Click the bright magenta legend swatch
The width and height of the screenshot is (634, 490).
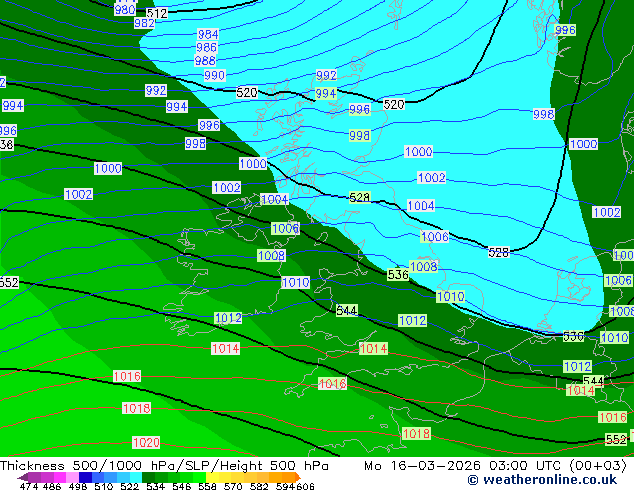[60, 477]
